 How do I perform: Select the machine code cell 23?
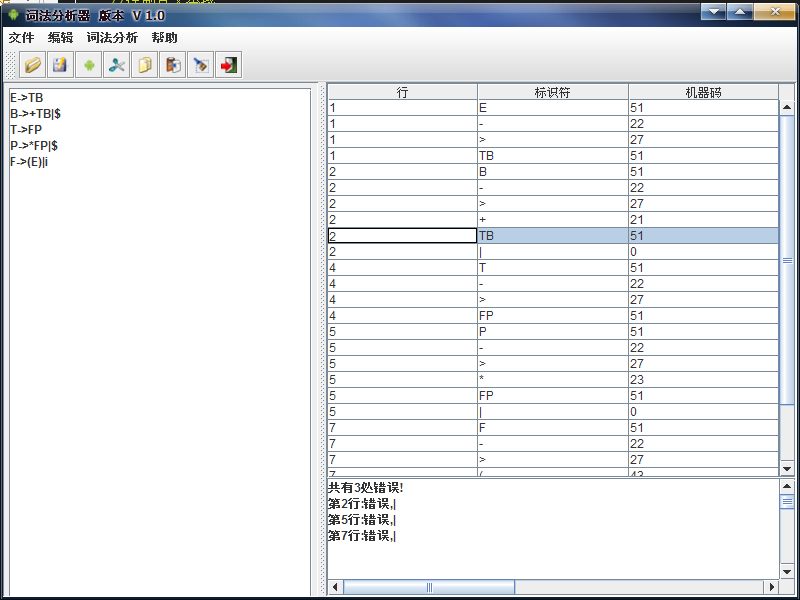(703, 380)
